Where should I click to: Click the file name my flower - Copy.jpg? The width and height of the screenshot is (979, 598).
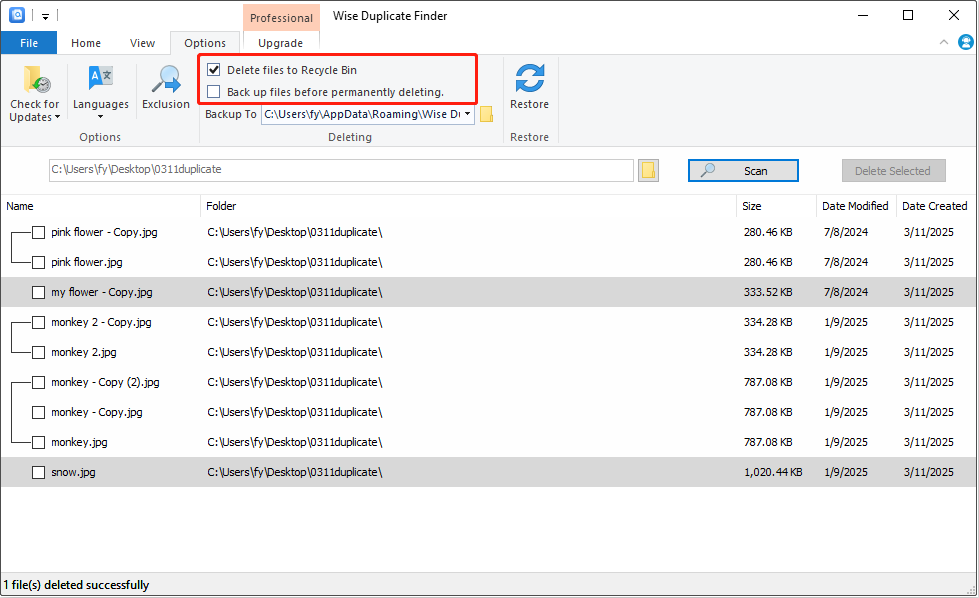pos(102,292)
